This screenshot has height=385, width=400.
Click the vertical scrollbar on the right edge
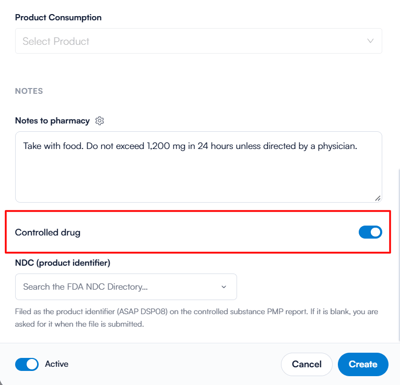coord(398,253)
